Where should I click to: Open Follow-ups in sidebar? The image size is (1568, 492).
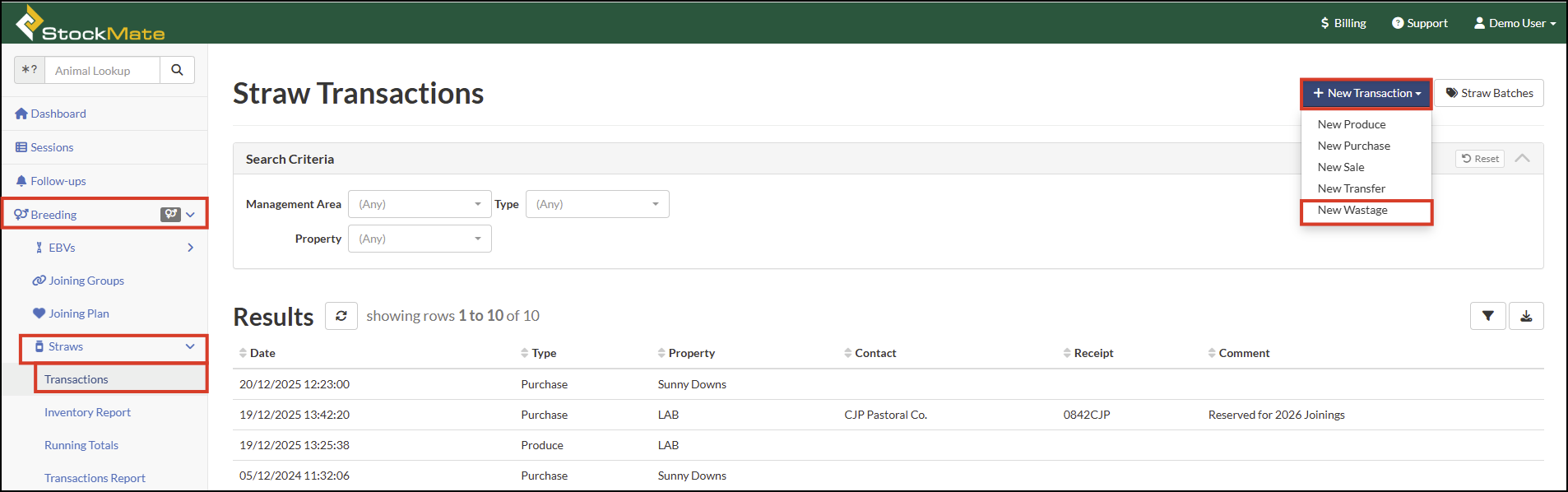tap(50, 181)
